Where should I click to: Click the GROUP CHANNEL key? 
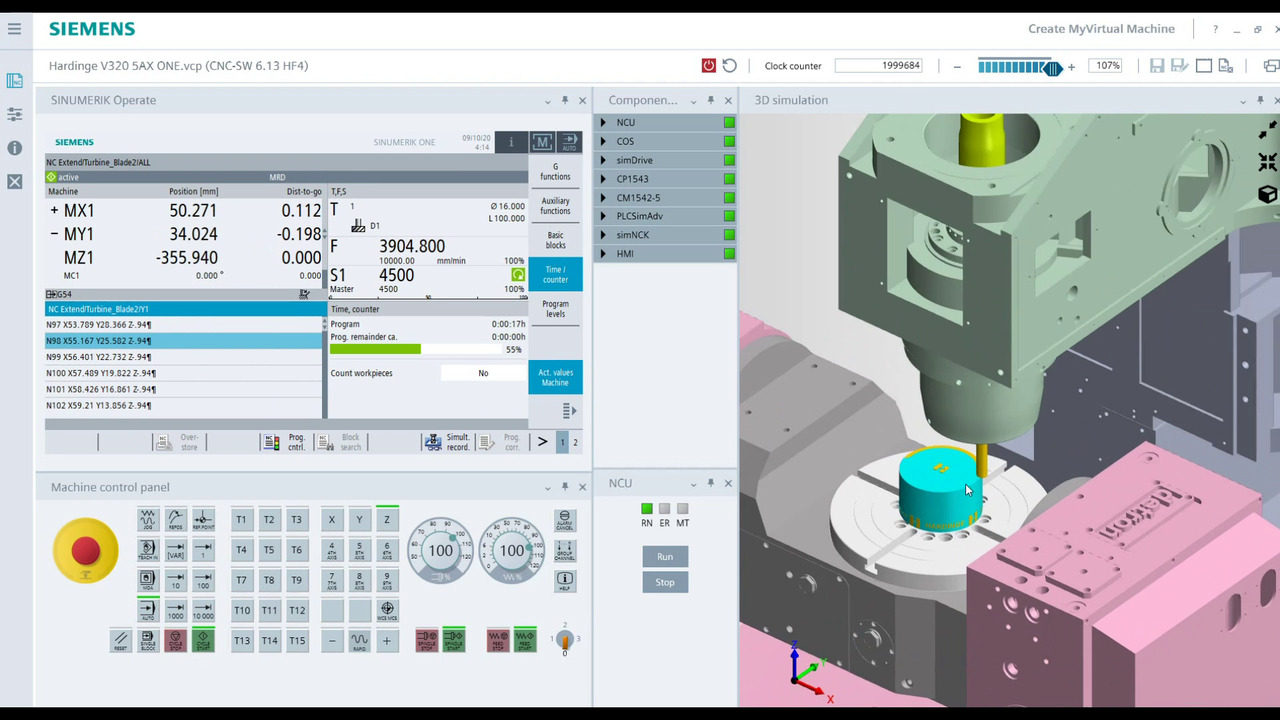pyautogui.click(x=565, y=549)
